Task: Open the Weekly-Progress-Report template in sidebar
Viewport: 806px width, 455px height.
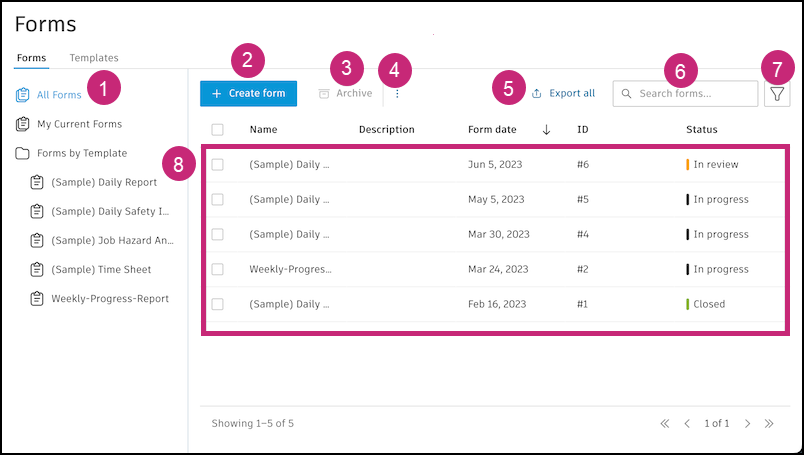Action: point(110,298)
